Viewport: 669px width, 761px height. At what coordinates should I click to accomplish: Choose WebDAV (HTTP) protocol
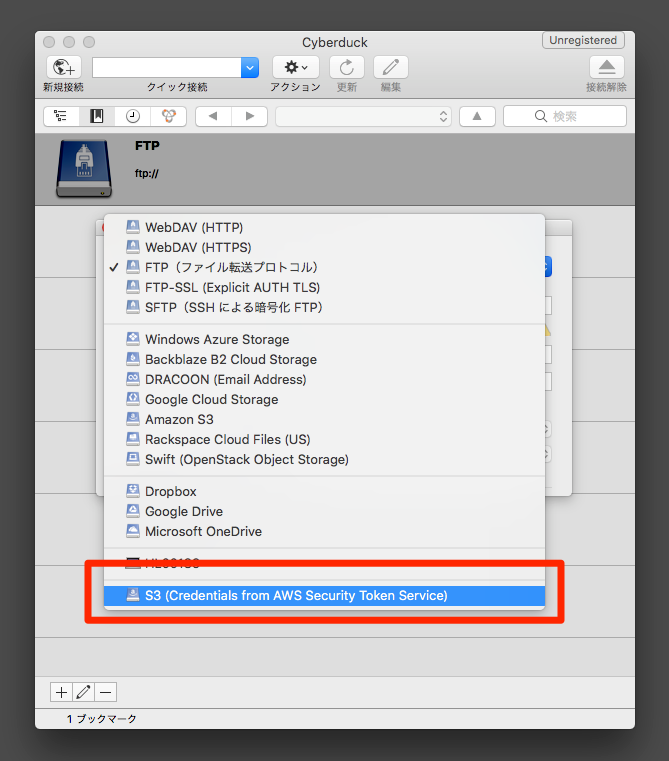click(x=324, y=228)
